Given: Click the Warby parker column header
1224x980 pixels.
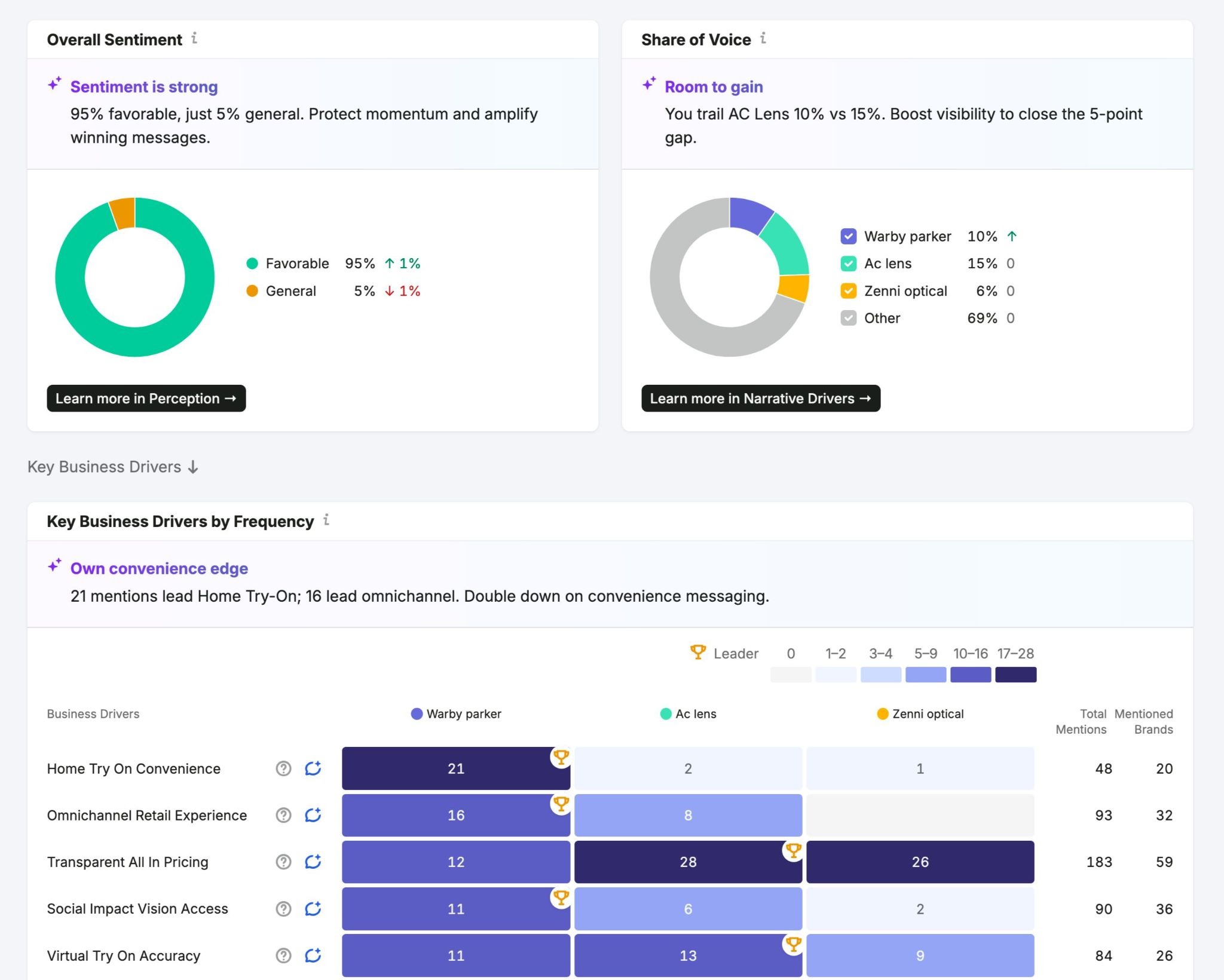Looking at the screenshot, I should coord(456,714).
